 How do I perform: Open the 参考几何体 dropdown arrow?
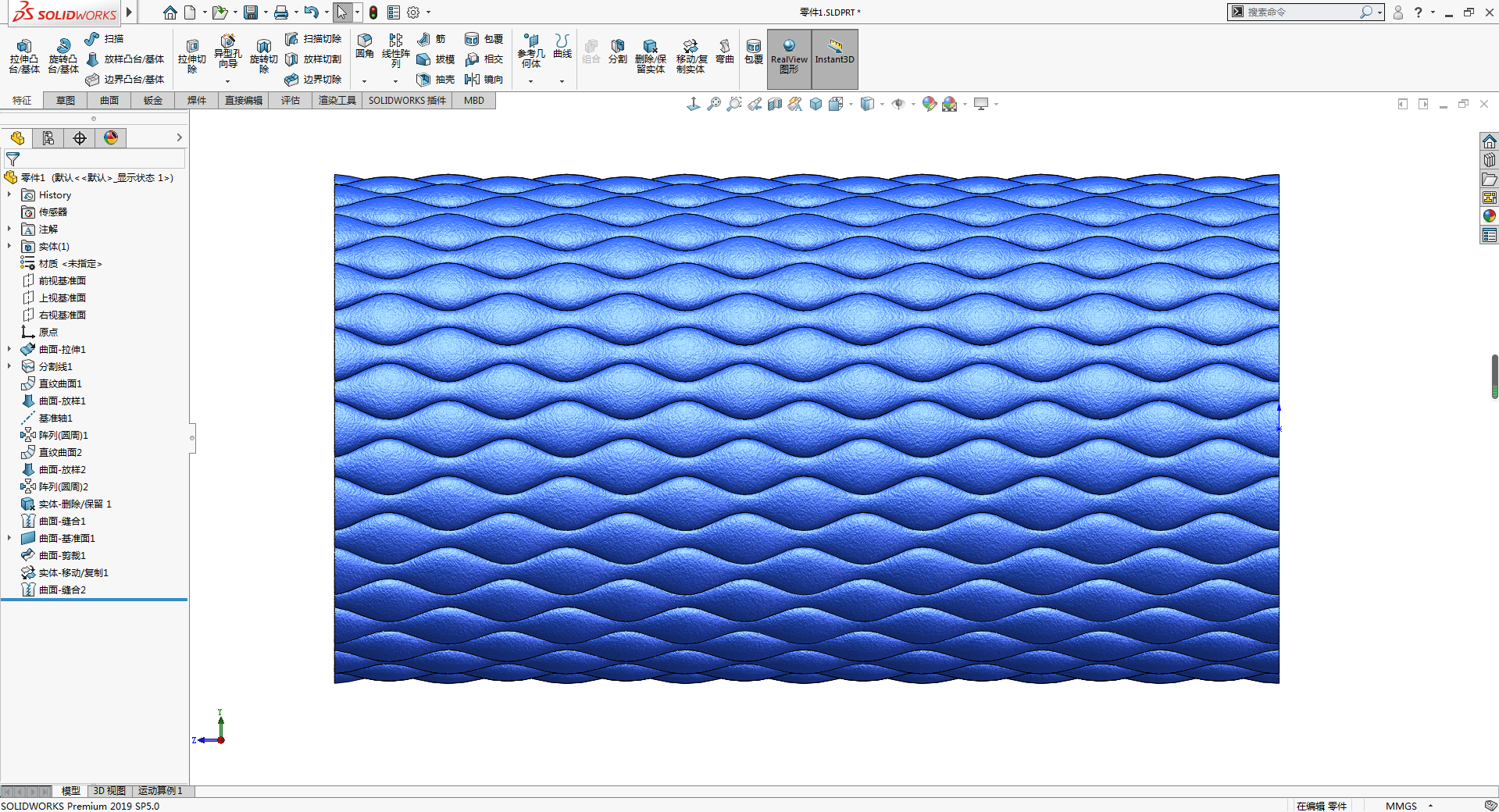pyautogui.click(x=531, y=81)
